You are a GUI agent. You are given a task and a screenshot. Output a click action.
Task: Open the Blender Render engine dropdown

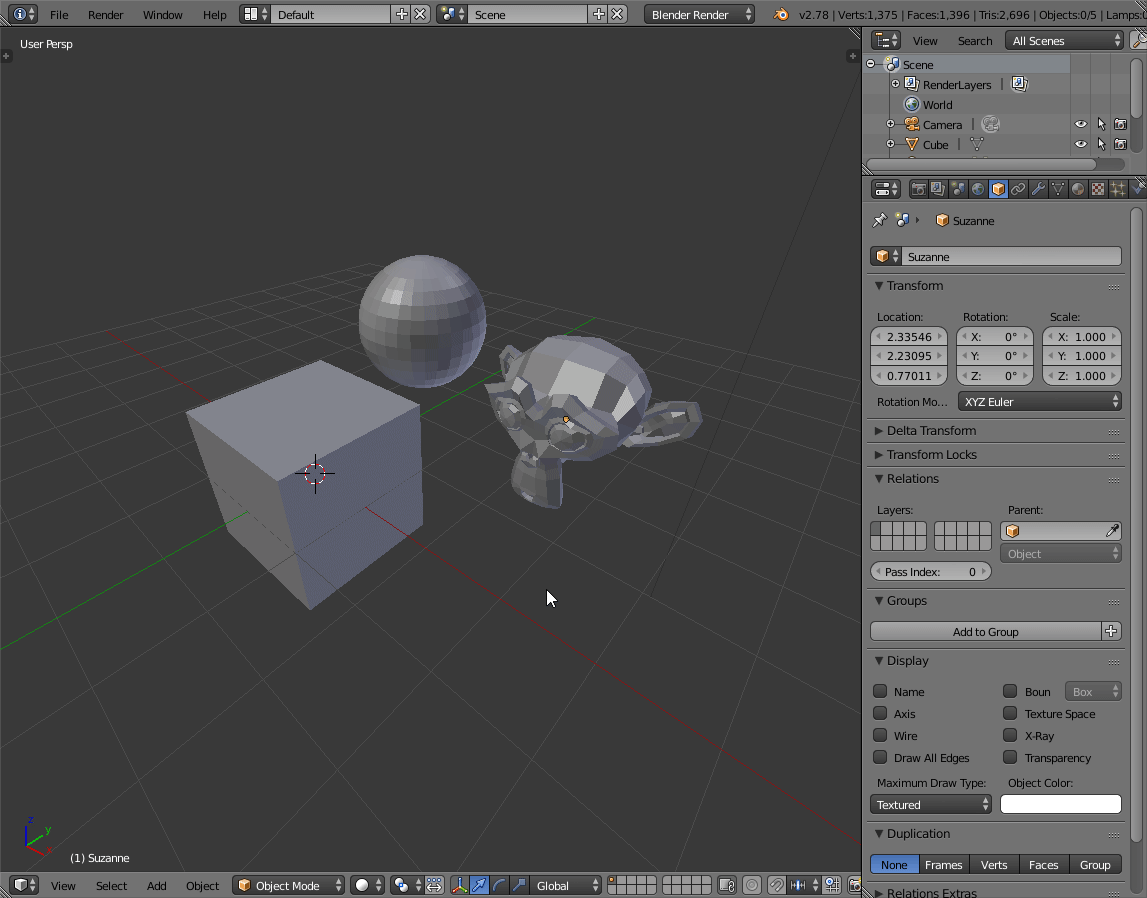[x=699, y=15]
